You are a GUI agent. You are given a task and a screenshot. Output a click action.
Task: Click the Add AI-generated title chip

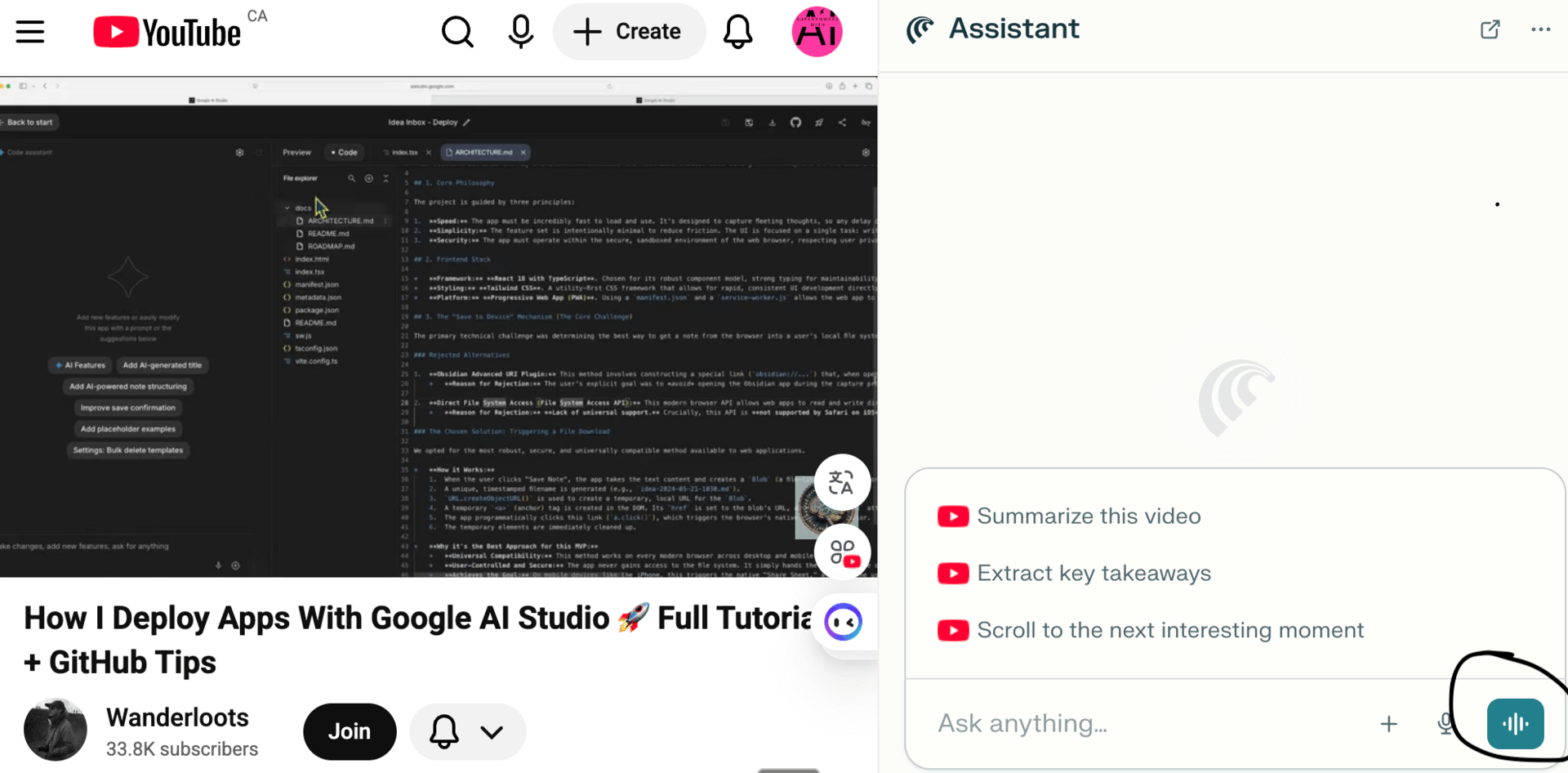click(x=162, y=365)
